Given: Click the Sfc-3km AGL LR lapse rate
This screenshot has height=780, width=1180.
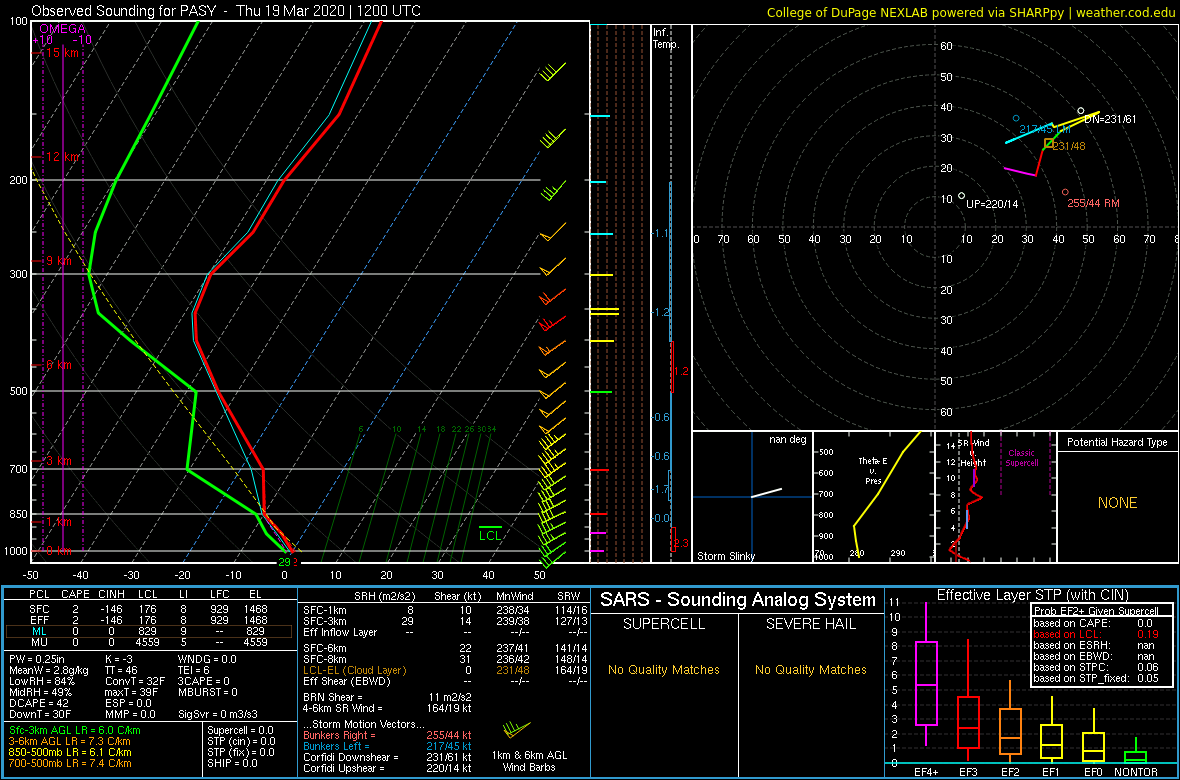Looking at the screenshot, I should point(75,730).
